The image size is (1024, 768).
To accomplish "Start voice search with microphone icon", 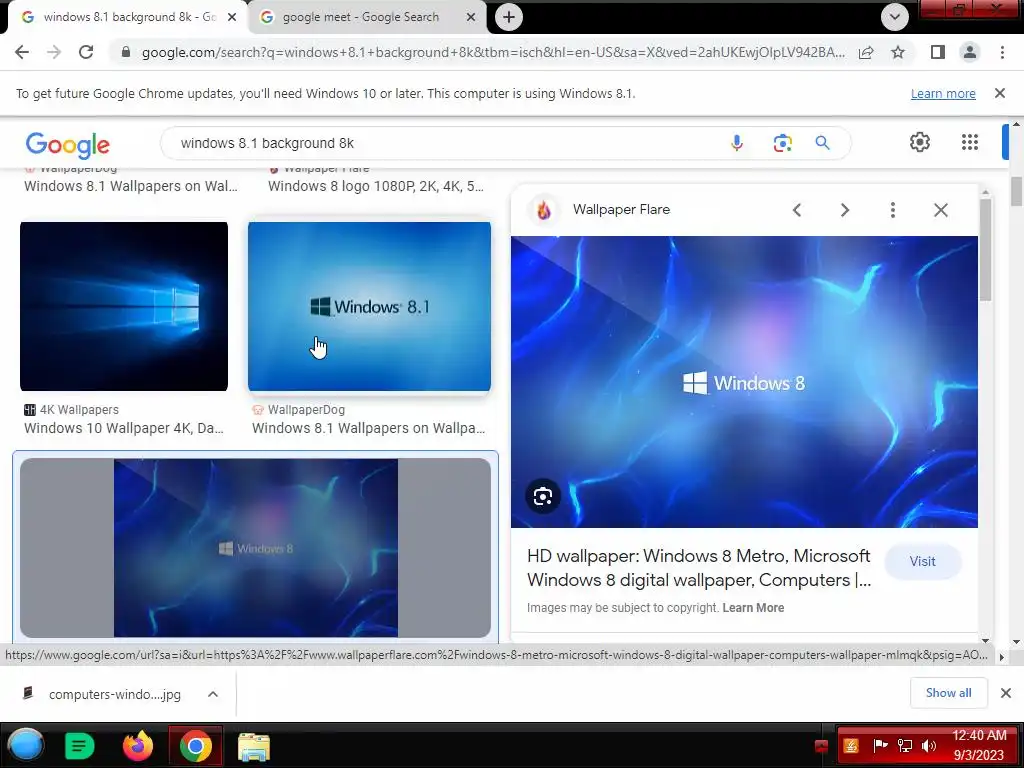I will tap(737, 143).
